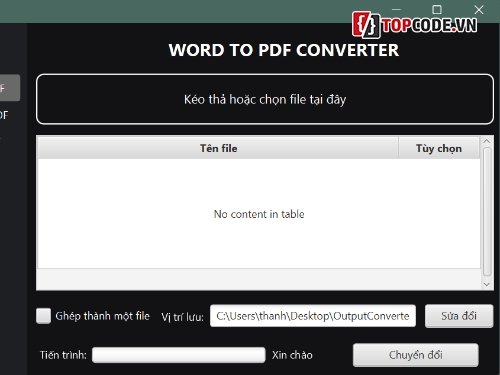Image resolution: width=500 pixels, height=375 pixels.
Task: Click the drop zone 'Kéo thả hoặc chọn file tại đây'
Action: (x=265, y=99)
